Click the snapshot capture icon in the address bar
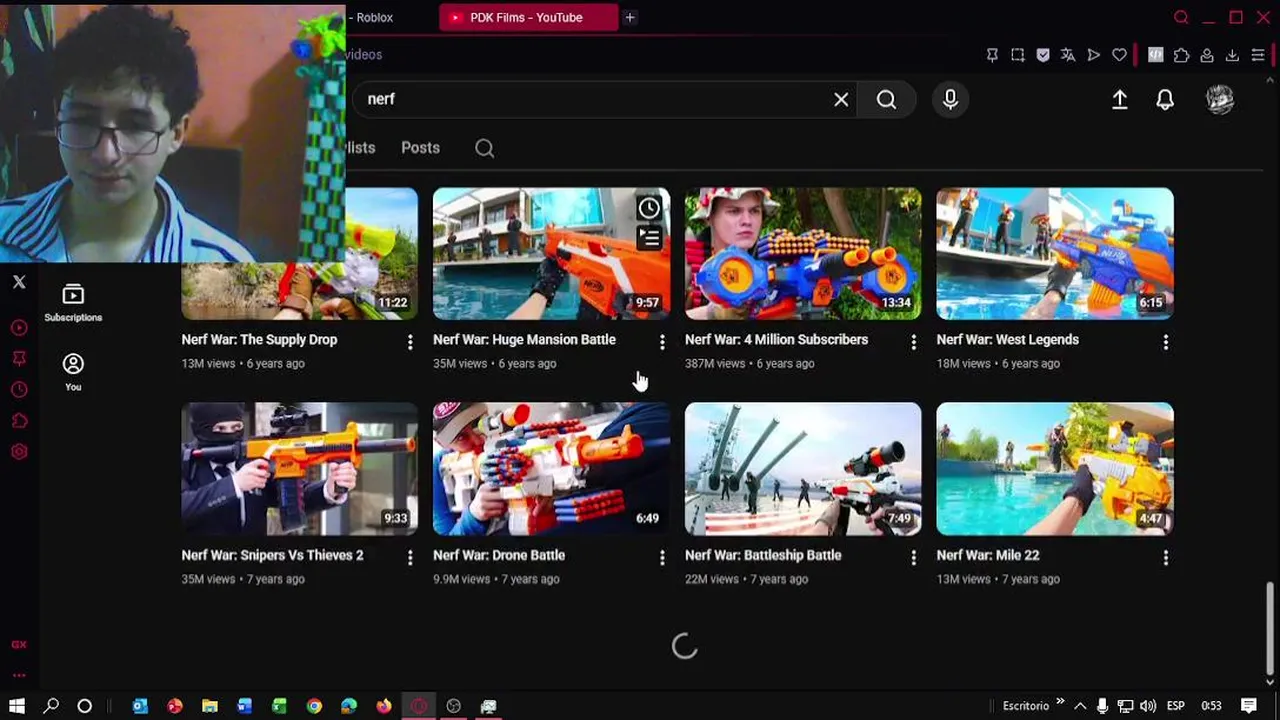The width and height of the screenshot is (1280, 720). coord(1018,55)
